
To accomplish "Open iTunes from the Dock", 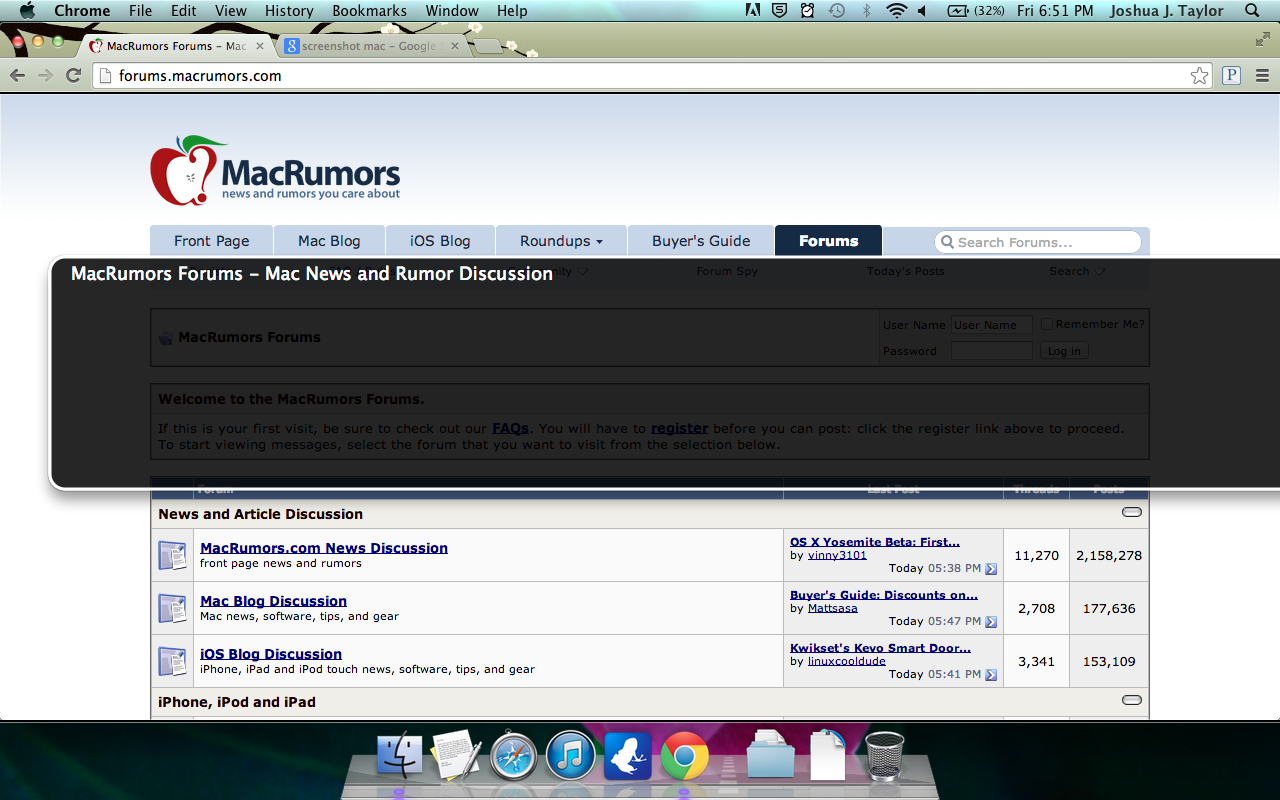I will (571, 755).
